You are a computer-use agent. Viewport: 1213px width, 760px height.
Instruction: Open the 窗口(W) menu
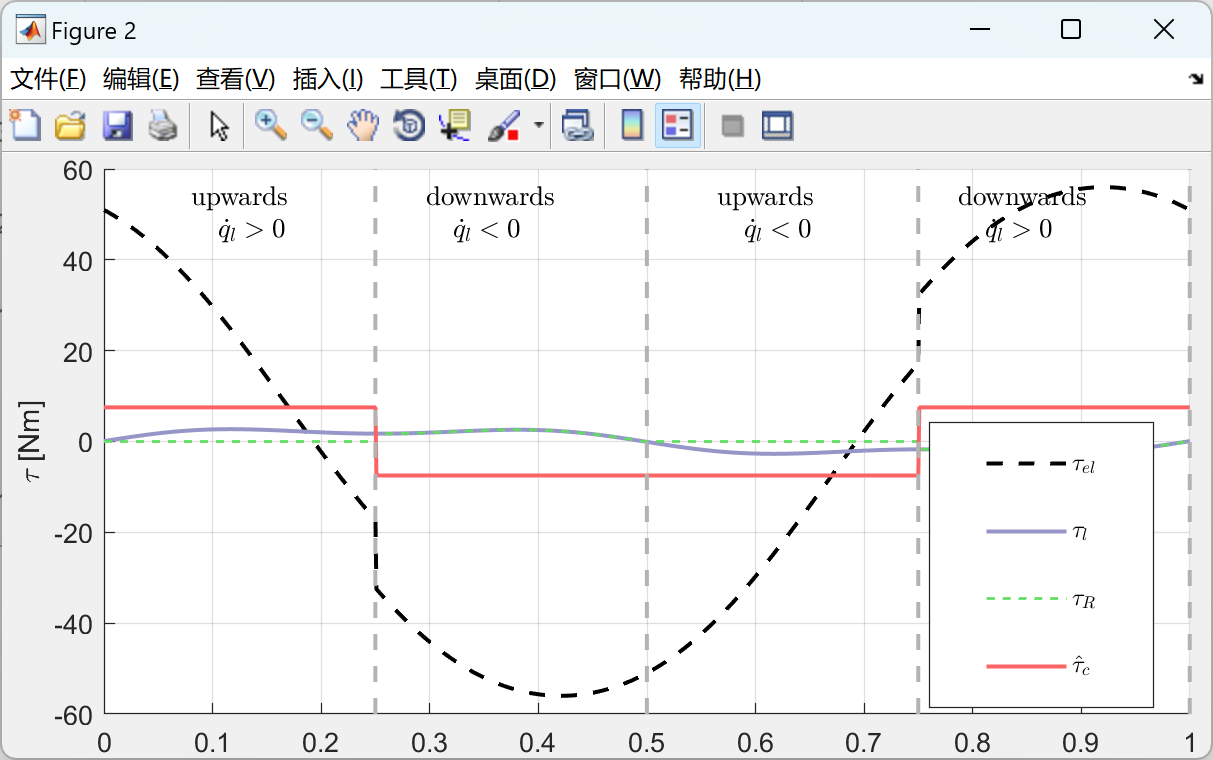(617, 79)
